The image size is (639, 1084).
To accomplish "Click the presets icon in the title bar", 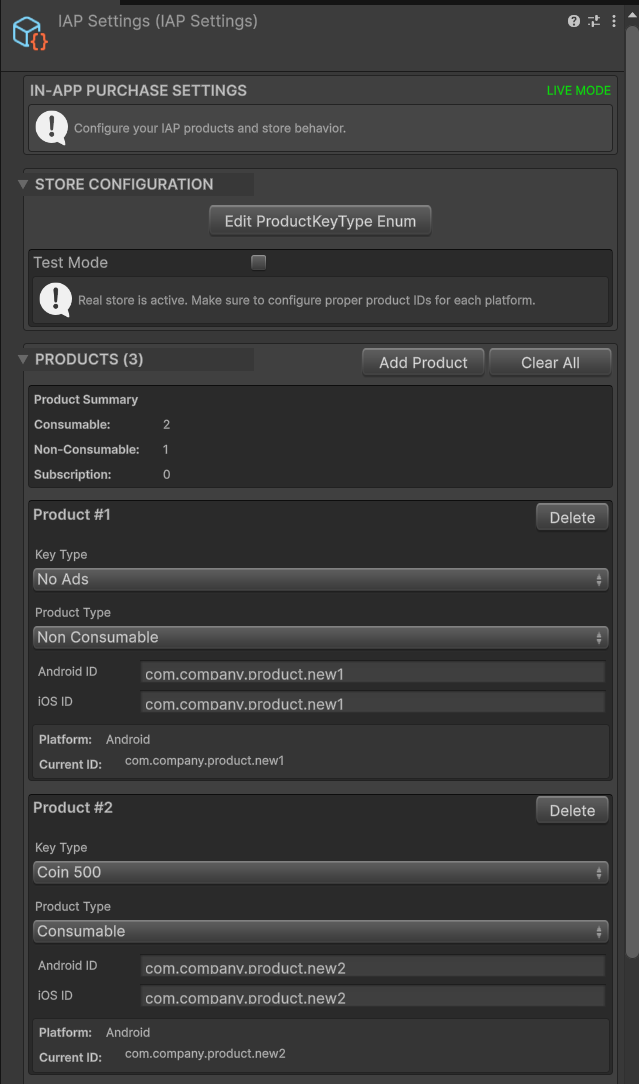I will (594, 21).
